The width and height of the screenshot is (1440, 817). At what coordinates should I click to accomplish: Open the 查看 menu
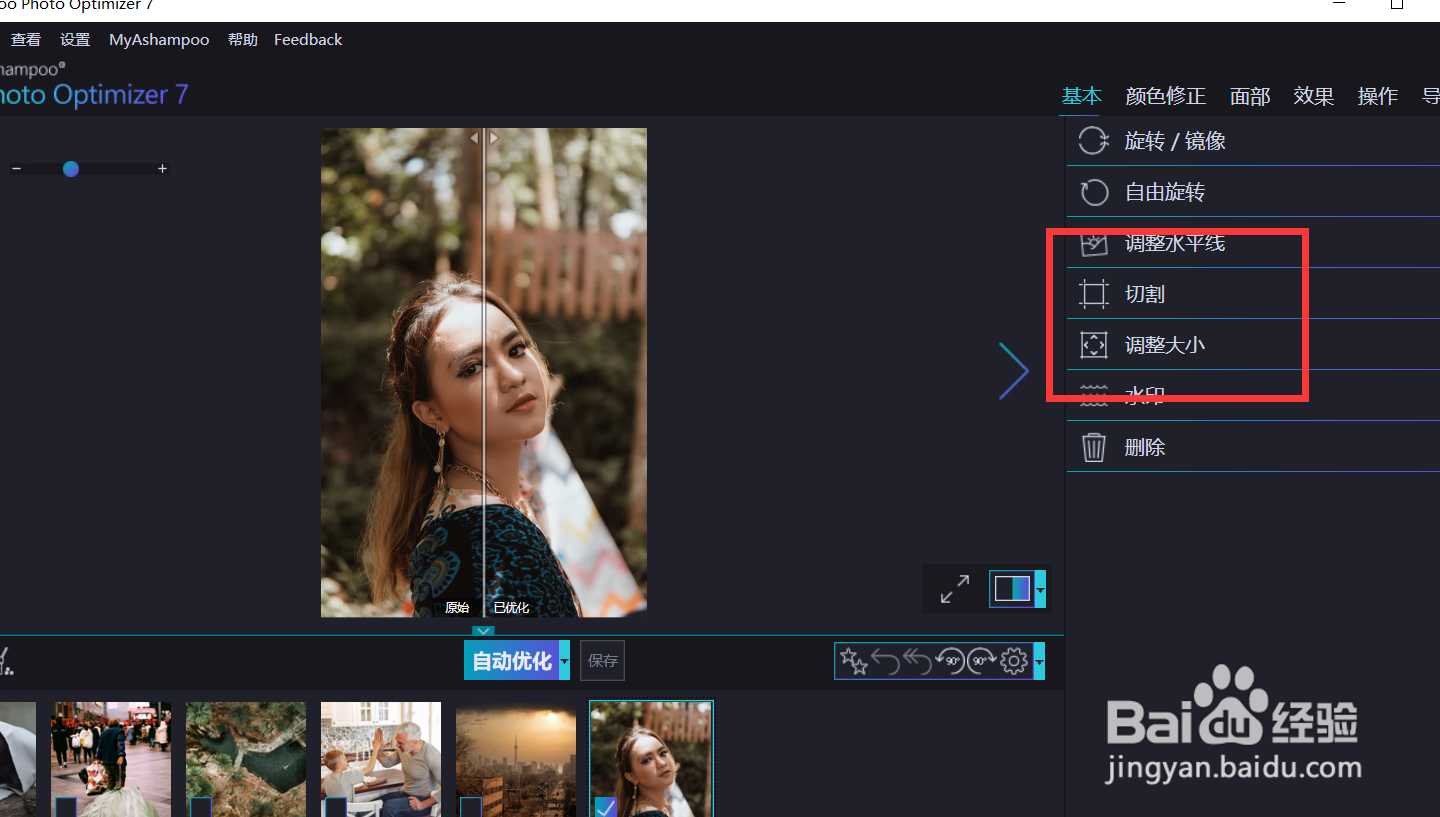[x=26, y=40]
